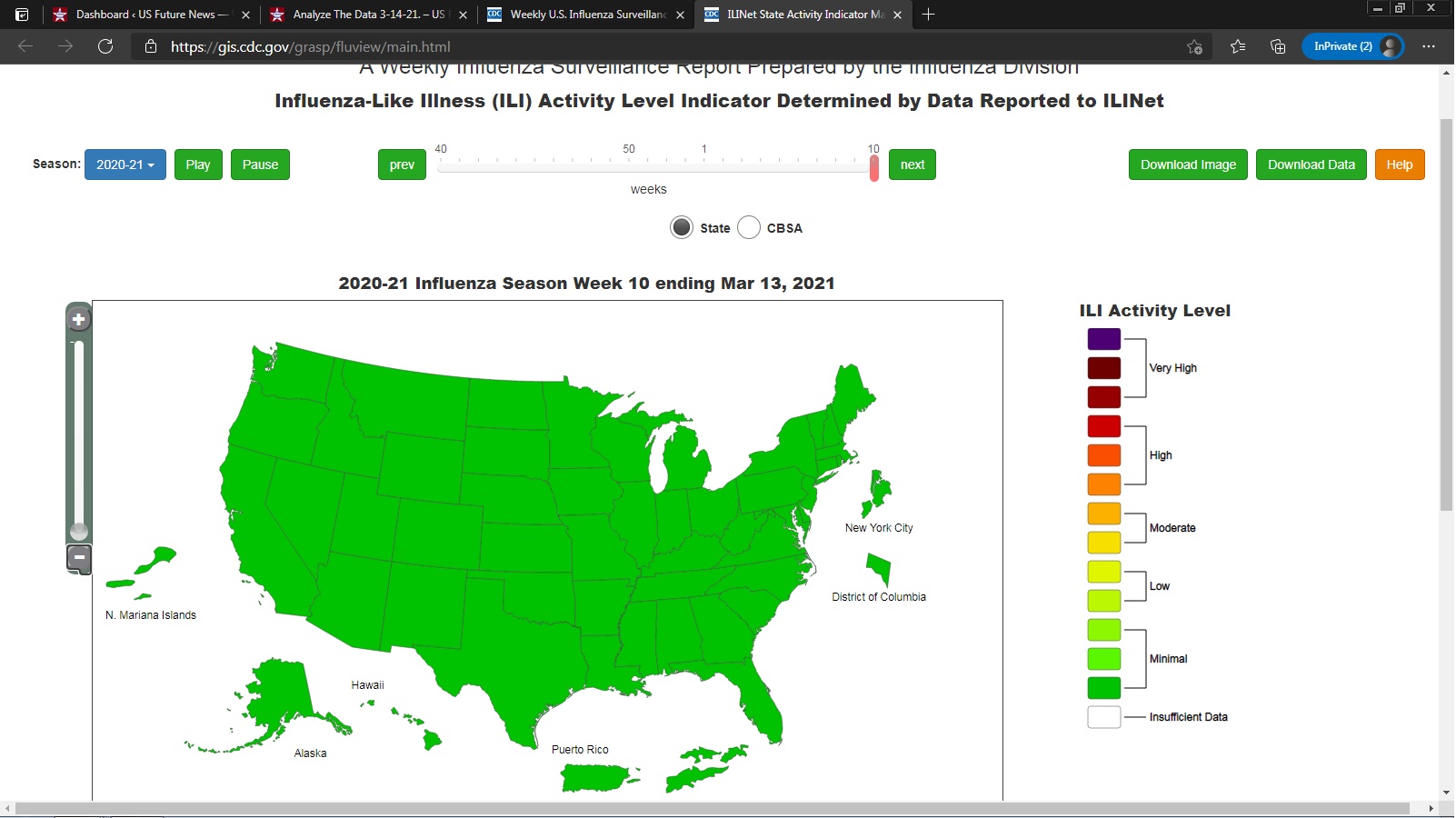This screenshot has height=818, width=1456.
Task: View site information lock icon
Action: point(151,46)
